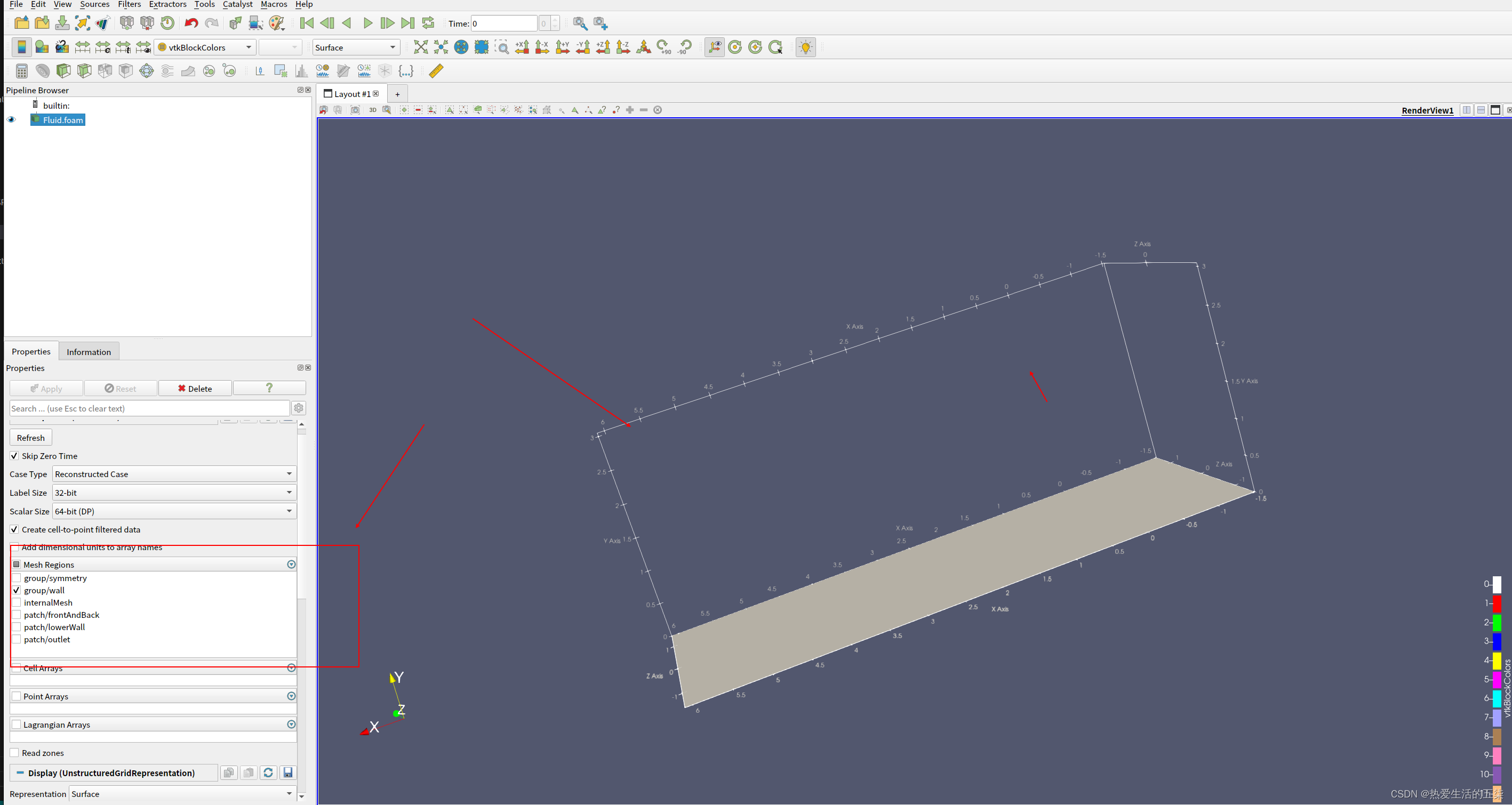The height and width of the screenshot is (805, 1512).
Task: Click the Play animation button
Action: coord(367,23)
